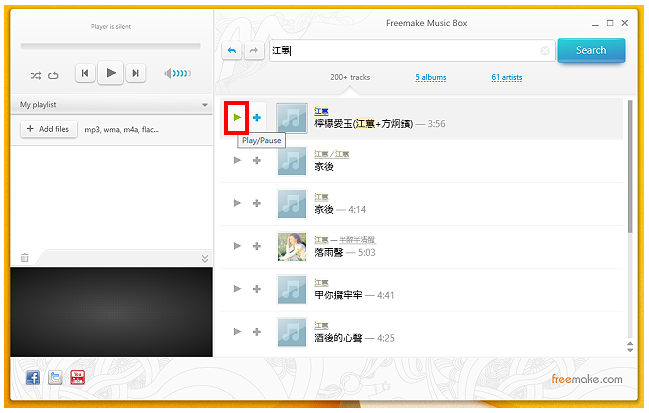
Task: Skip to next track button
Action: click(135, 73)
